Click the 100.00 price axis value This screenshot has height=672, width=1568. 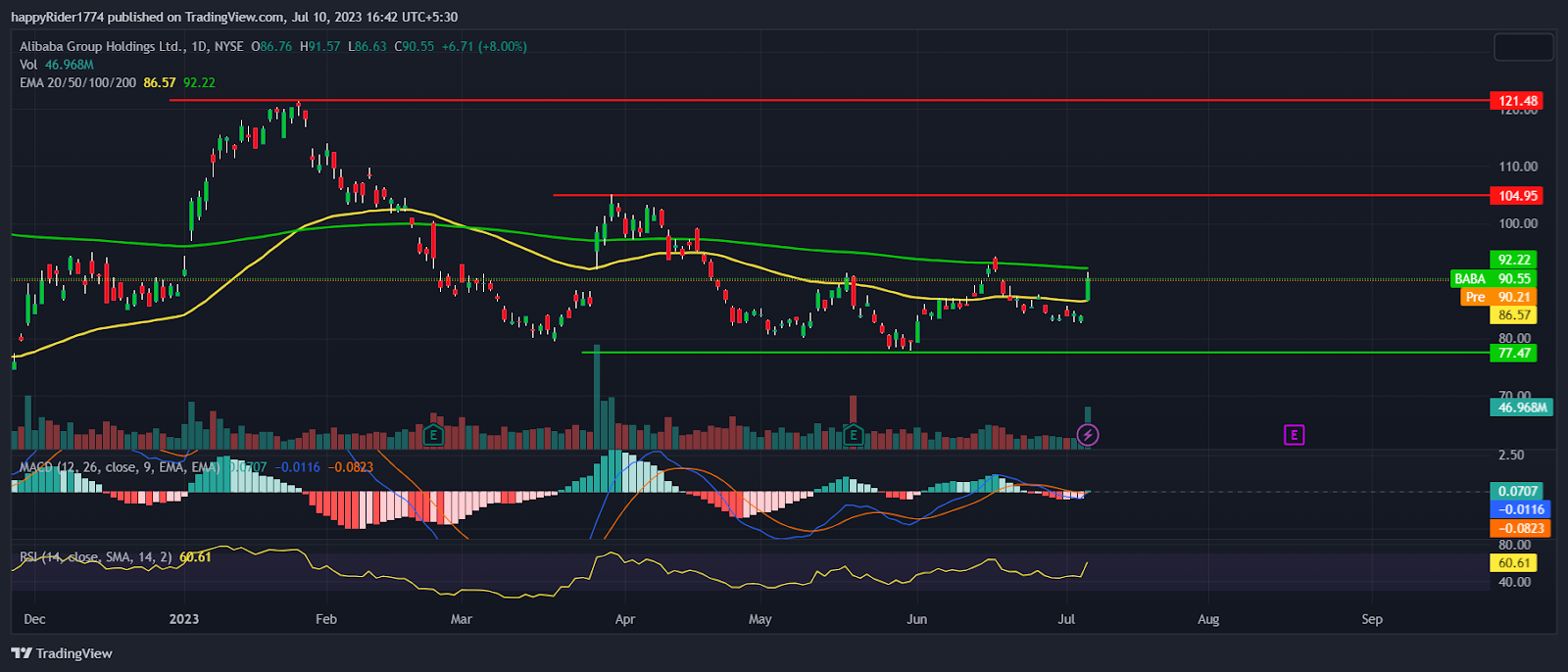point(1518,223)
